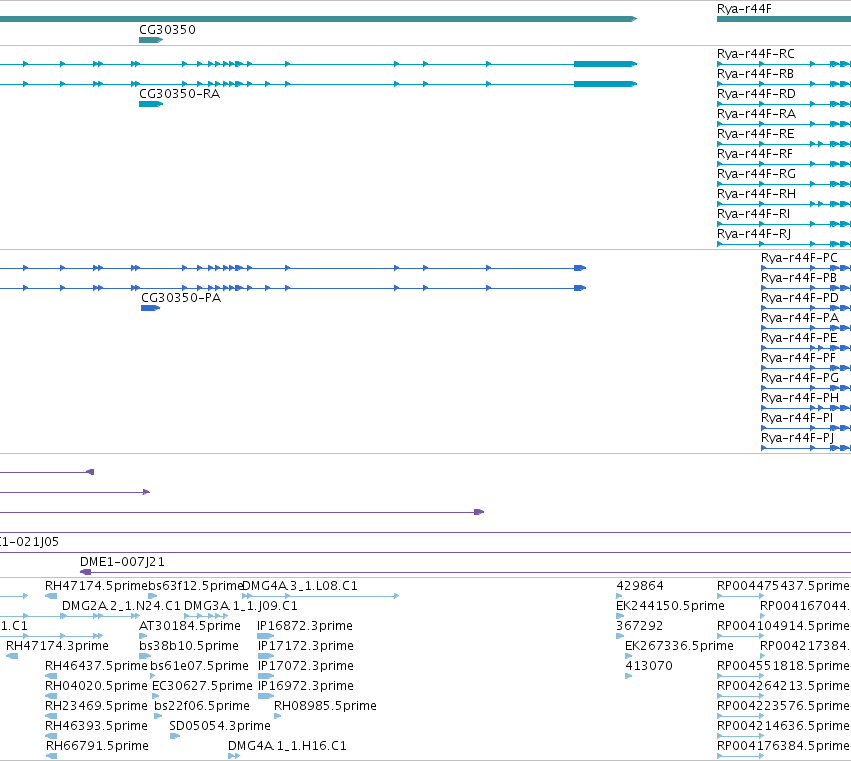The image size is (851, 761).
Task: Click EST RH47174.5prime
Action: [x=96, y=586]
